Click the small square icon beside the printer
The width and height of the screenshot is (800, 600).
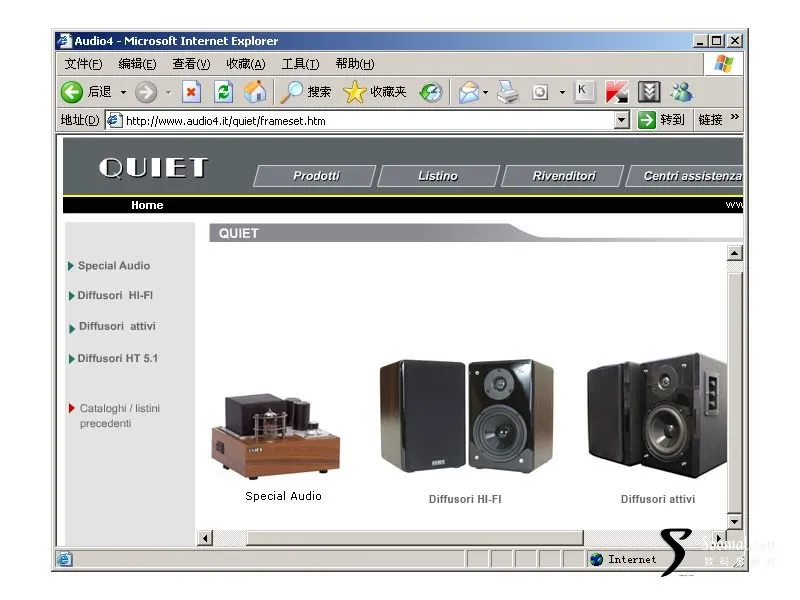point(540,92)
